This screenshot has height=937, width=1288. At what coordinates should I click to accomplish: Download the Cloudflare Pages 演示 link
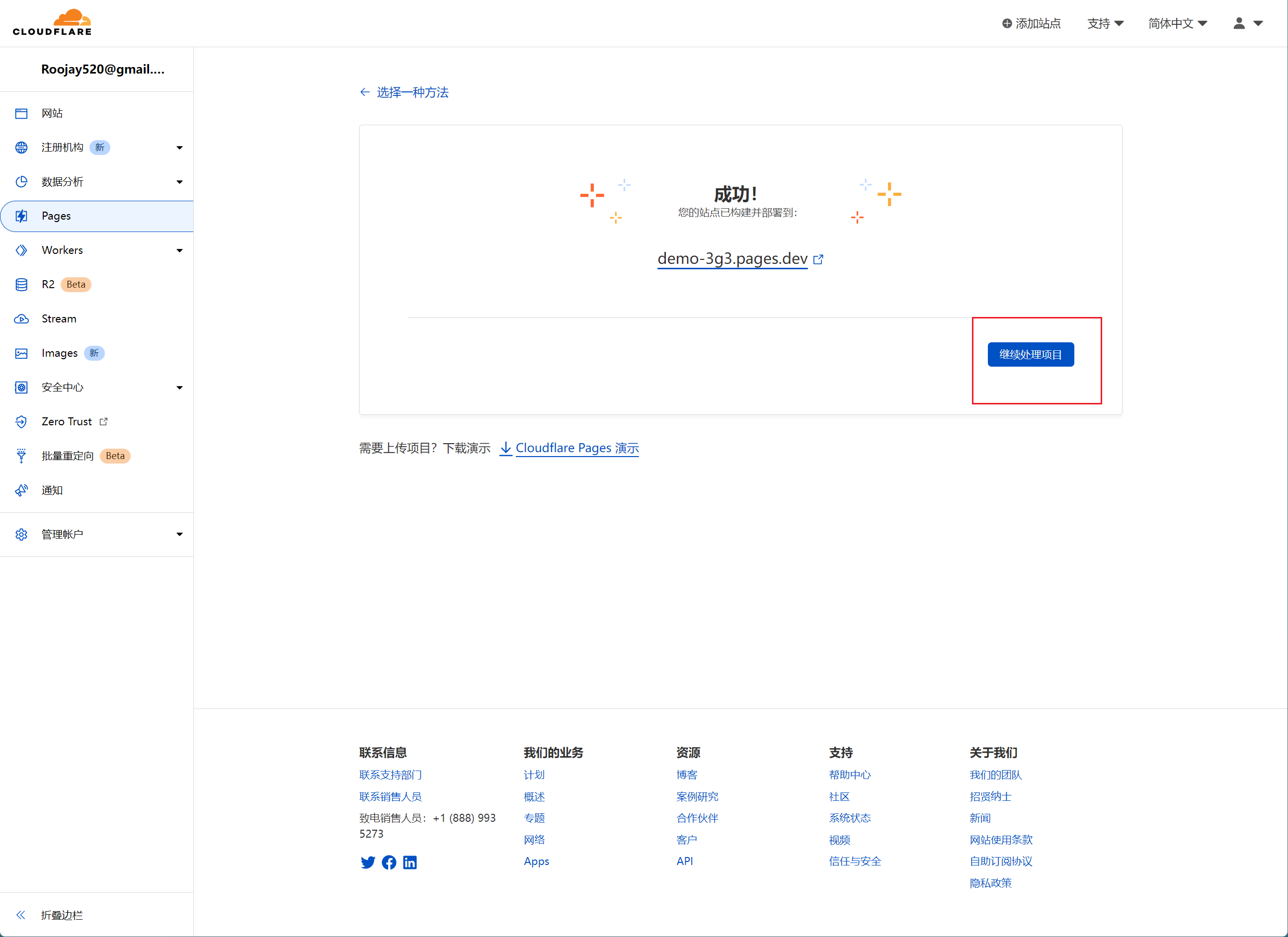(x=576, y=448)
